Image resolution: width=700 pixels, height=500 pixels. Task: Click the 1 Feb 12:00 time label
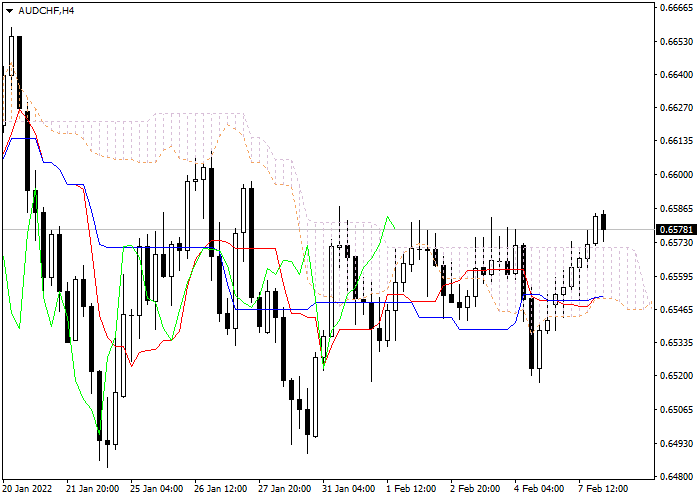coord(411,488)
